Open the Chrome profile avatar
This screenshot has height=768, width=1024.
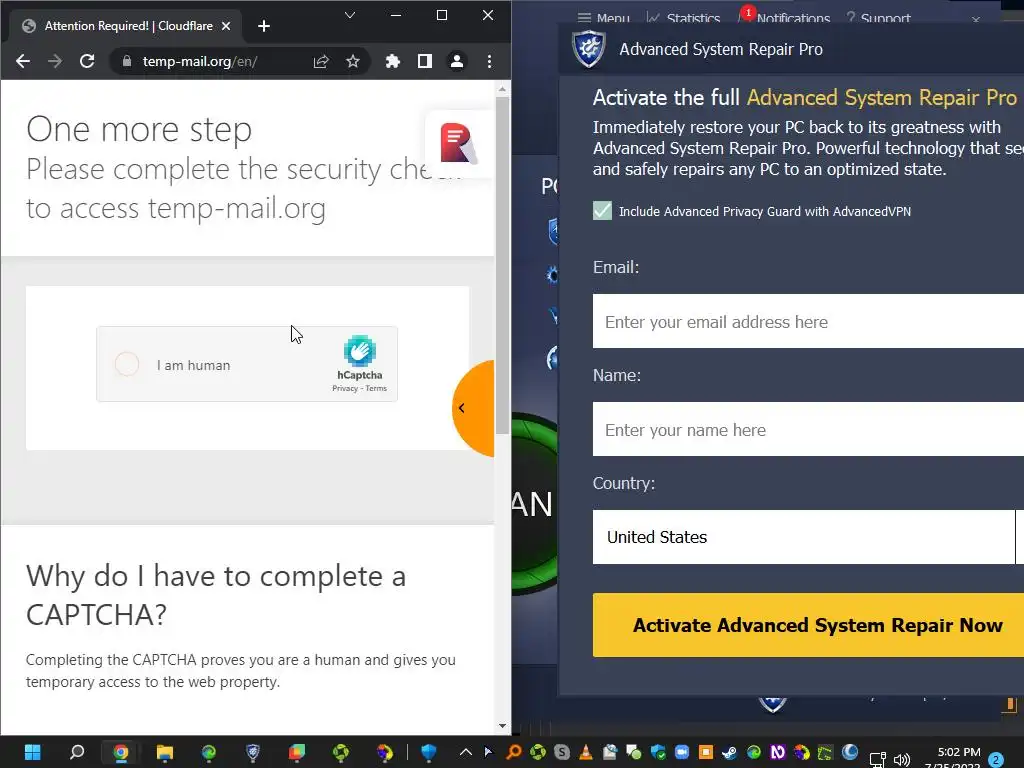click(456, 61)
